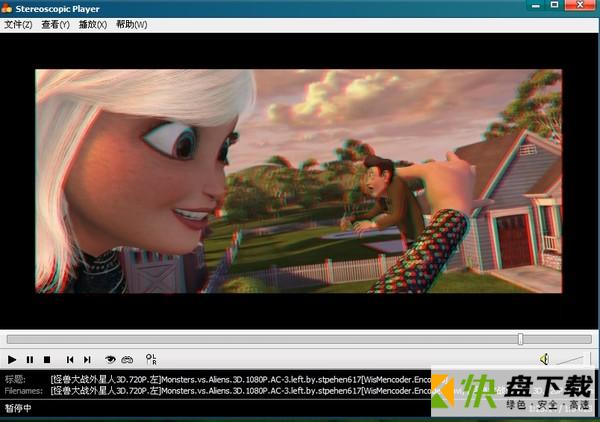The height and width of the screenshot is (422, 600).
Task: Open the 查看(Y) menu
Action: coord(55,25)
